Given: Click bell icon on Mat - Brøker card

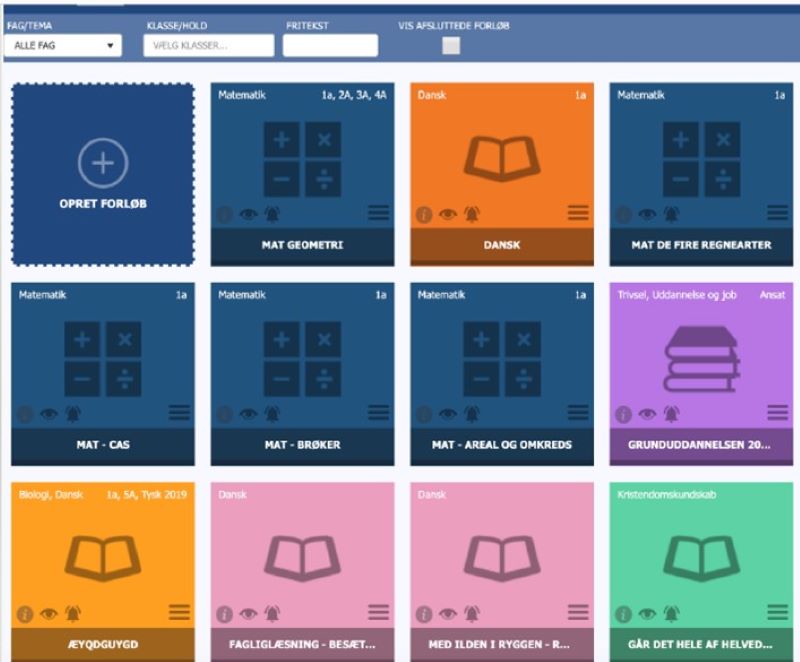Looking at the screenshot, I should (271, 414).
